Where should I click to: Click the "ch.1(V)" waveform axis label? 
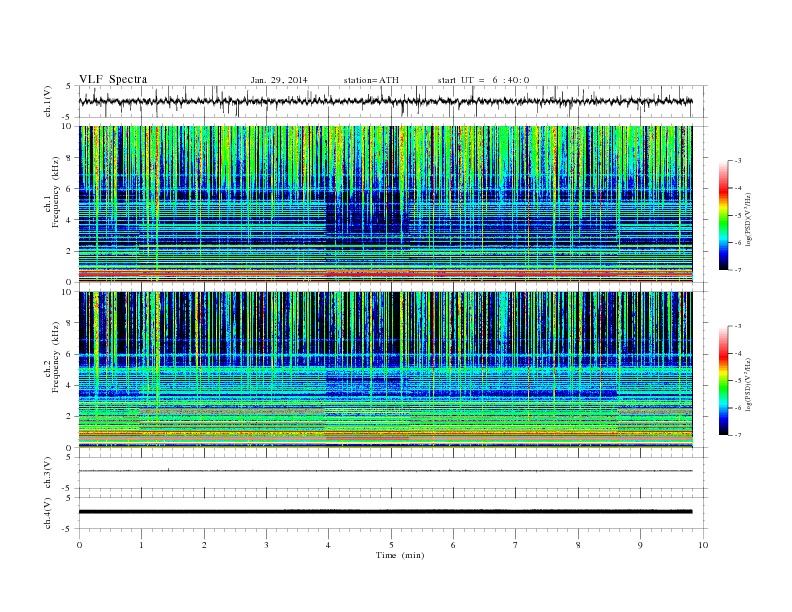click(48, 101)
